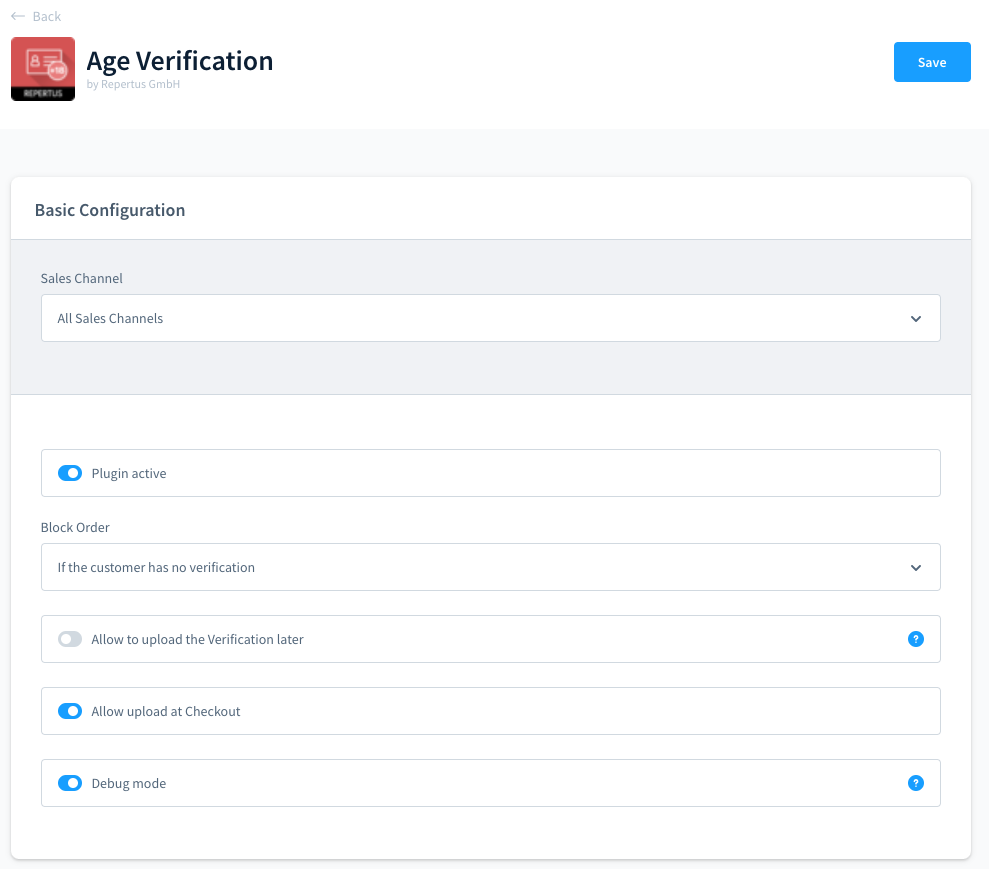
Task: Click the Sales Channel chevron arrow
Action: click(916, 318)
